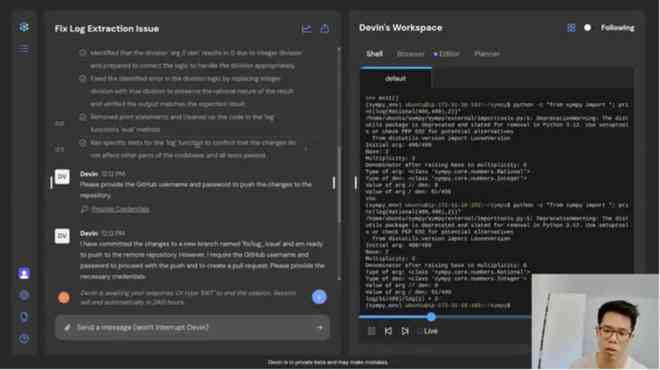Click the send arrow in the message box
Screen dimensions: 660x370
319,327
